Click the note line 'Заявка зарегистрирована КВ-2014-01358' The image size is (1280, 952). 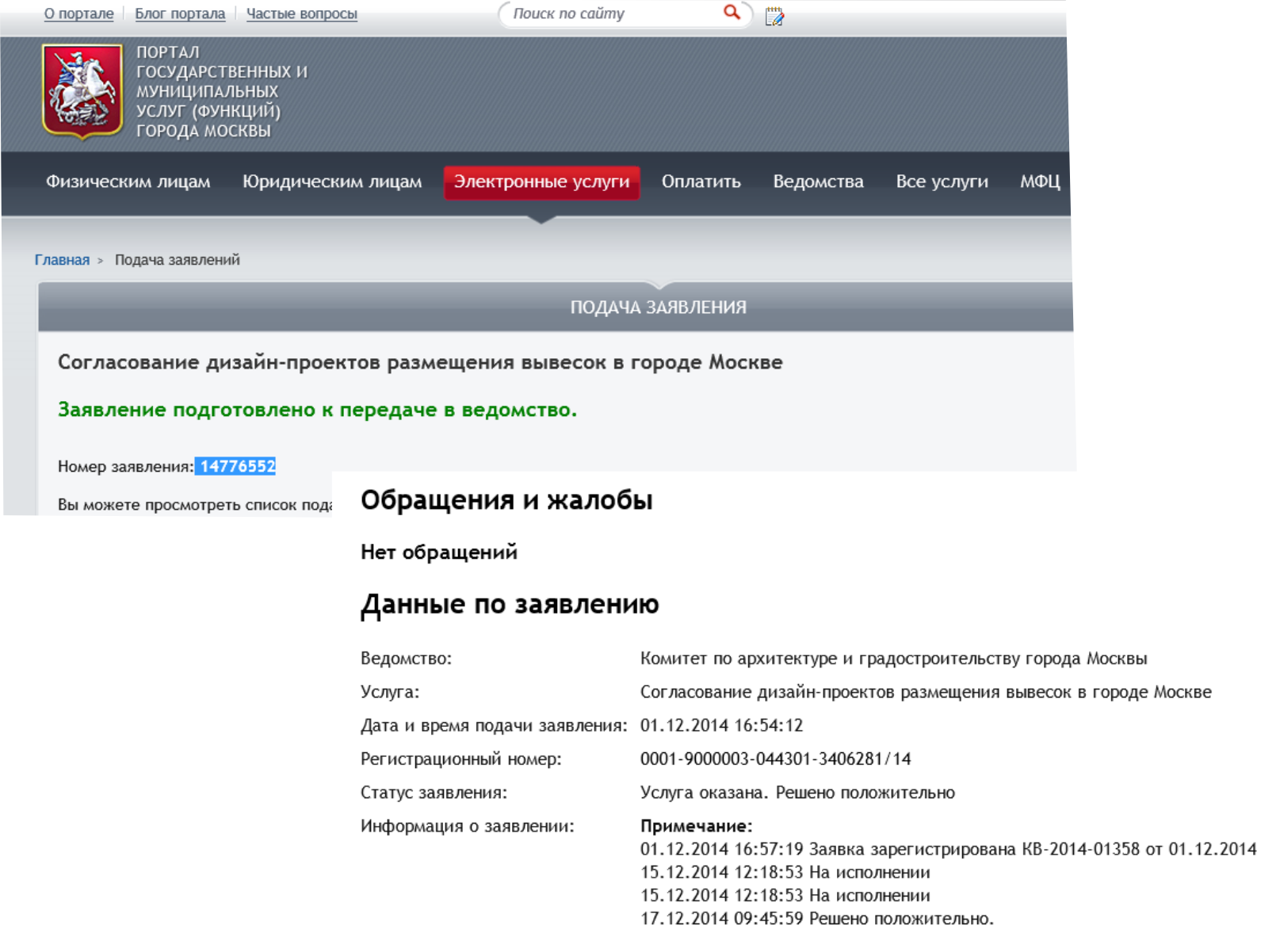click(x=949, y=849)
